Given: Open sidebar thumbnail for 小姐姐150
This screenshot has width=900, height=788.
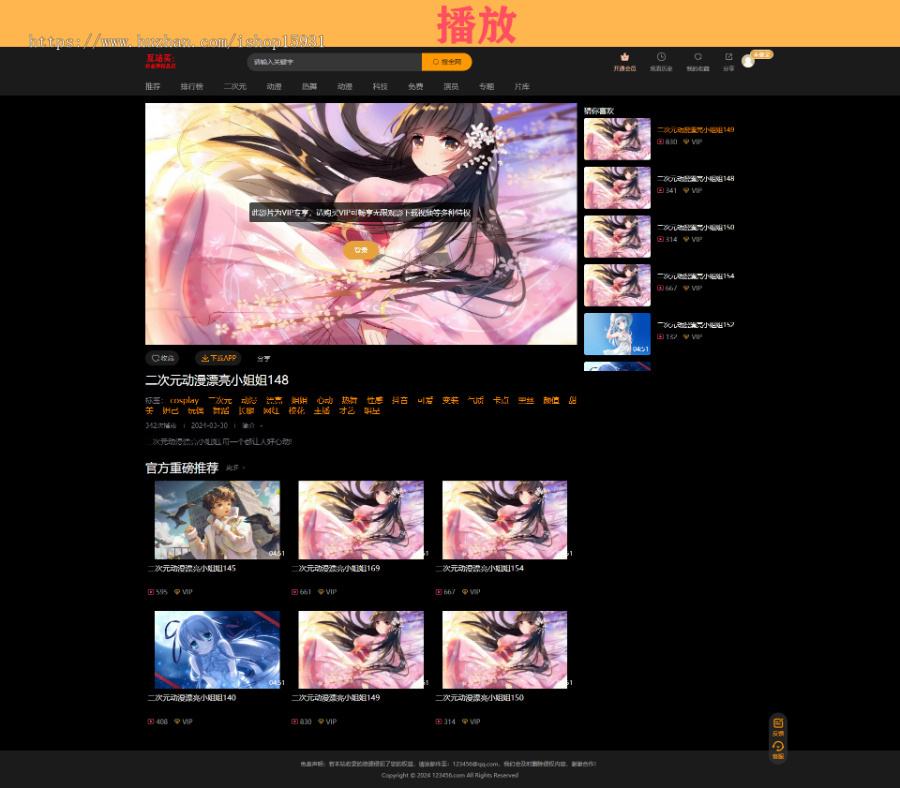Looking at the screenshot, I should pos(617,236).
